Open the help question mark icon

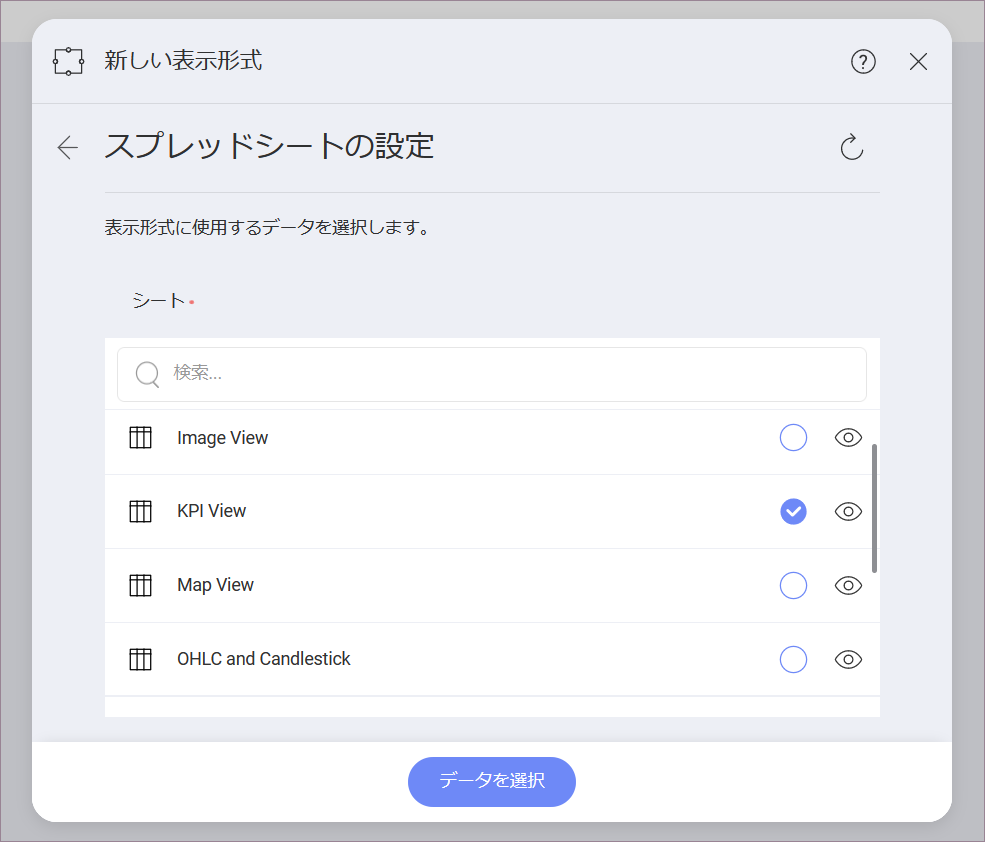[863, 62]
